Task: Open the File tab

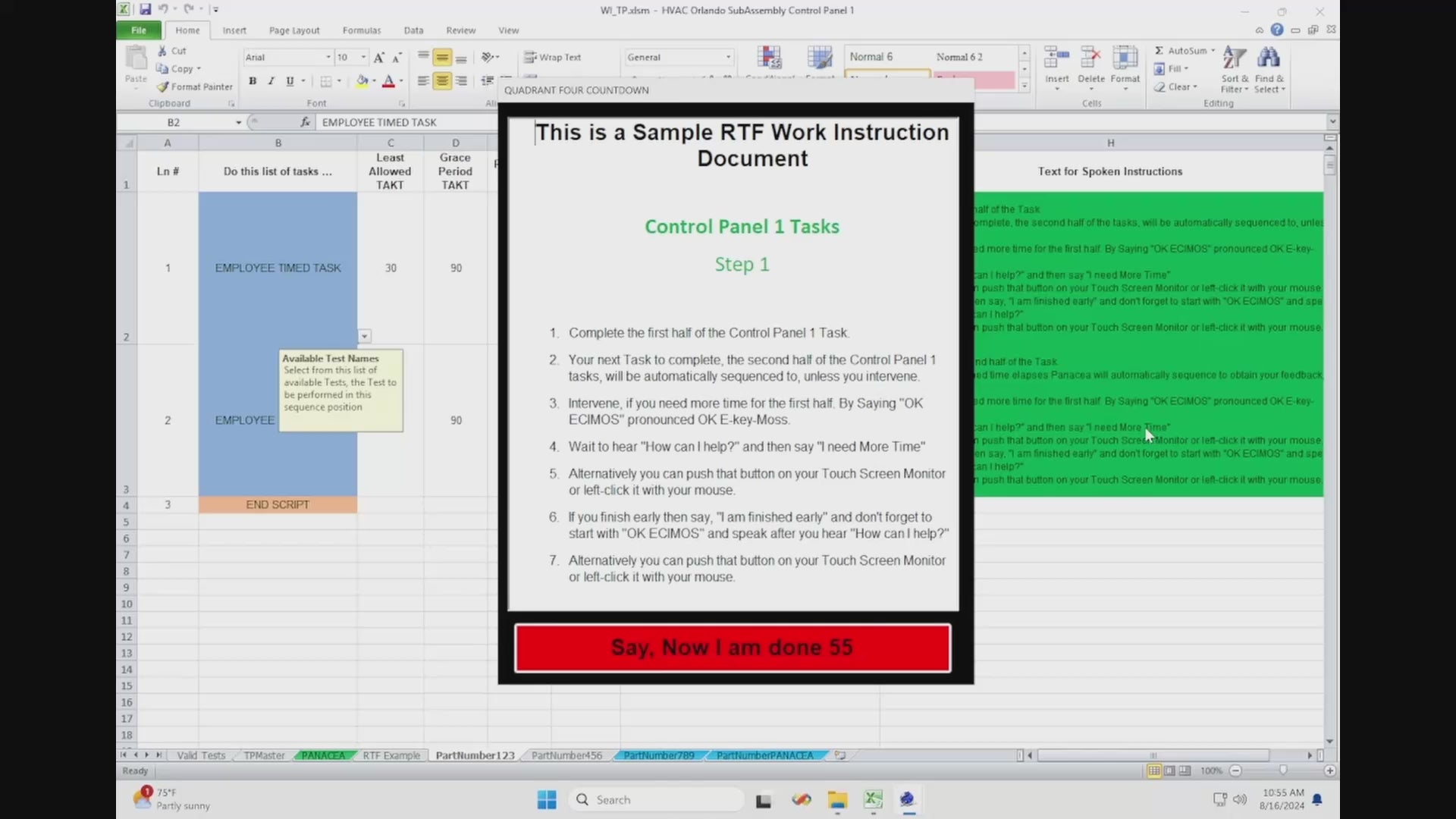Action: 139,30
